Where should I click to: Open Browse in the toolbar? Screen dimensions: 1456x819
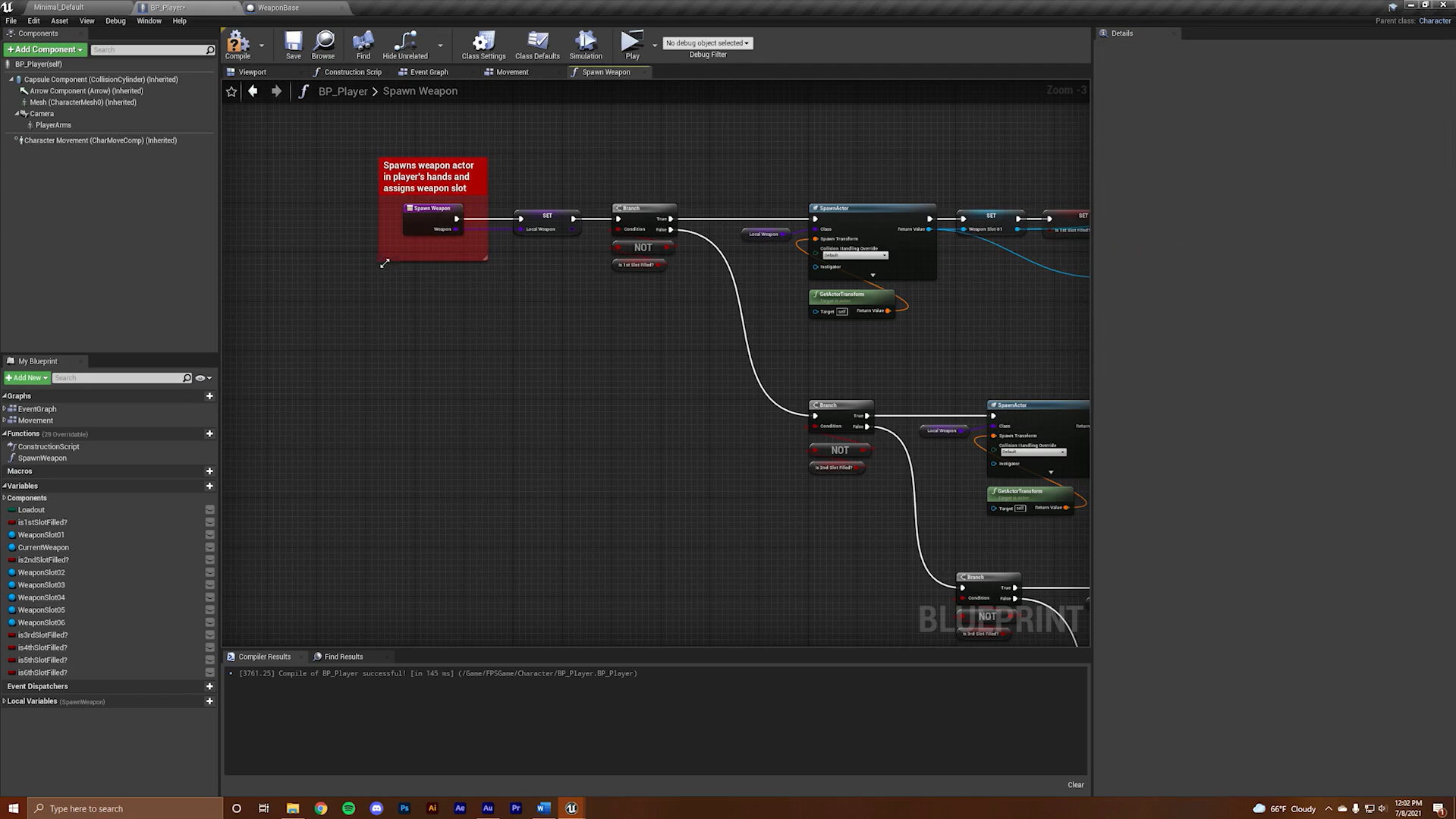[323, 44]
